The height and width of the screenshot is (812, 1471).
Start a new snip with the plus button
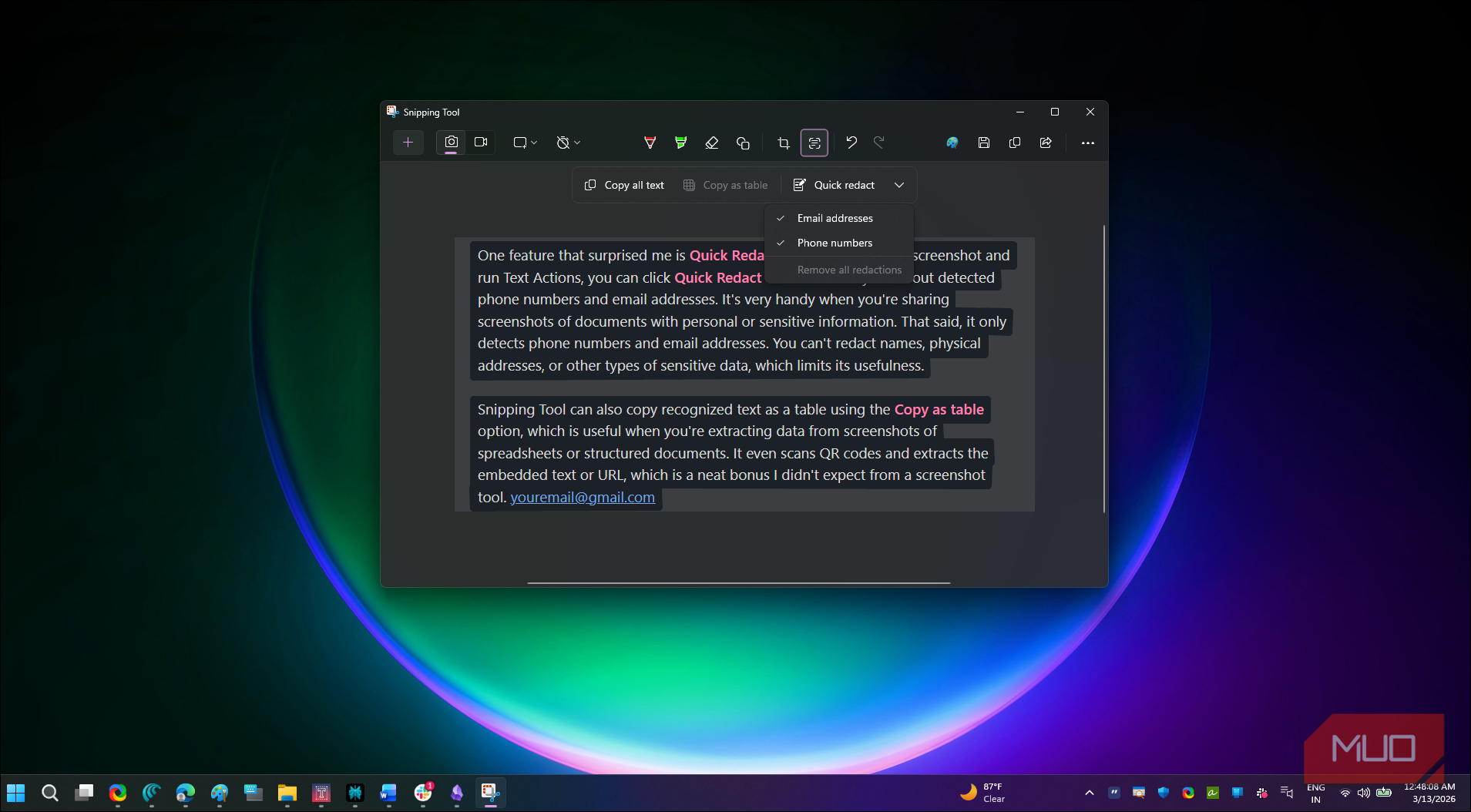click(x=408, y=143)
